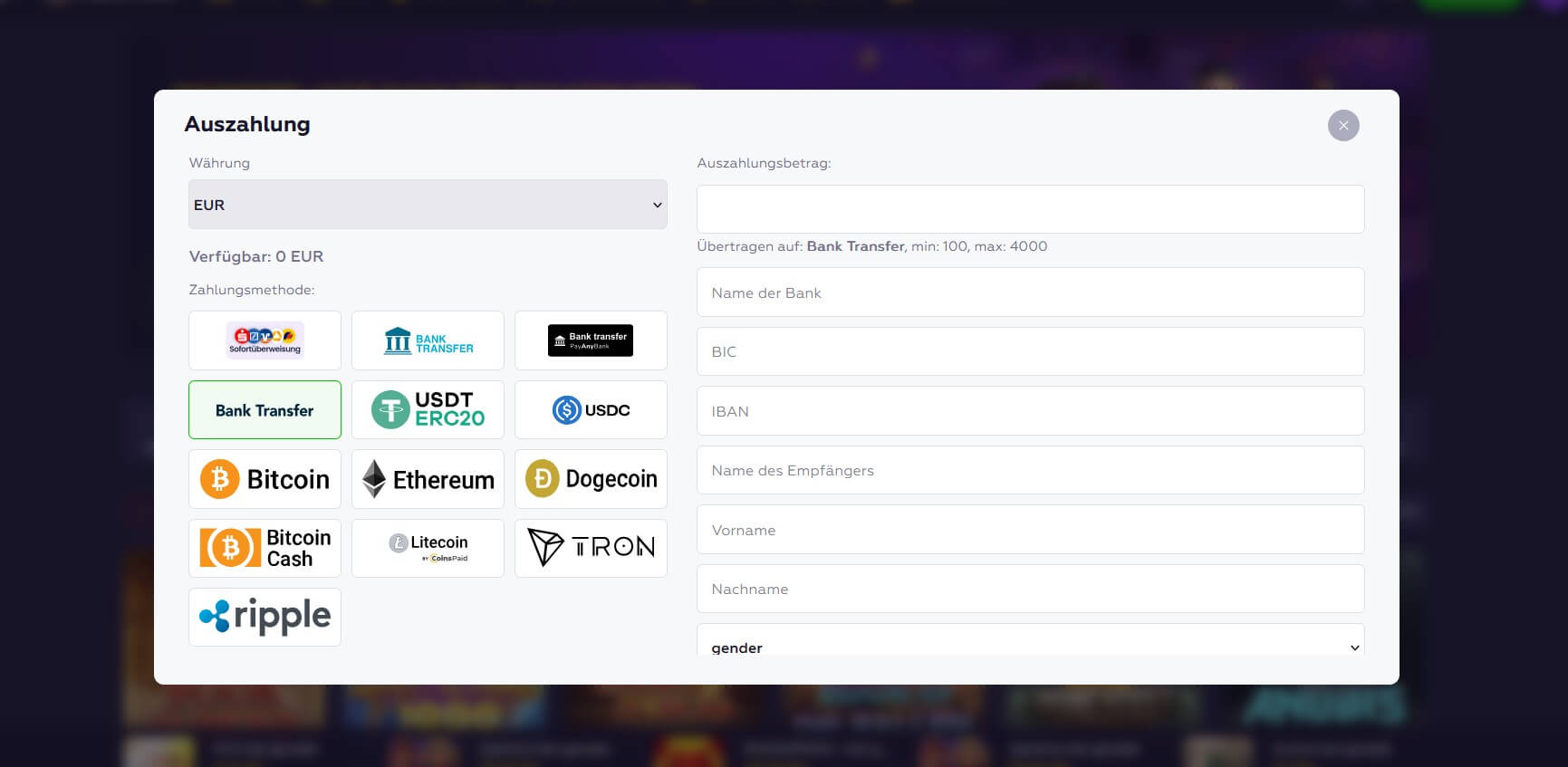Focus the IBAN input field
This screenshot has height=767, width=1568.
[x=1030, y=411]
